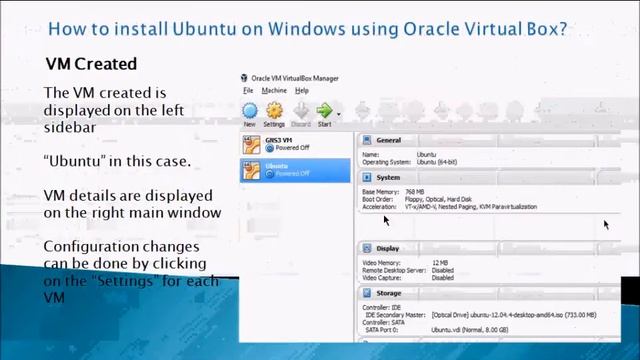
Task: Click the Ubuntu.vdi SATA disk entry
Action: [x=470, y=330]
